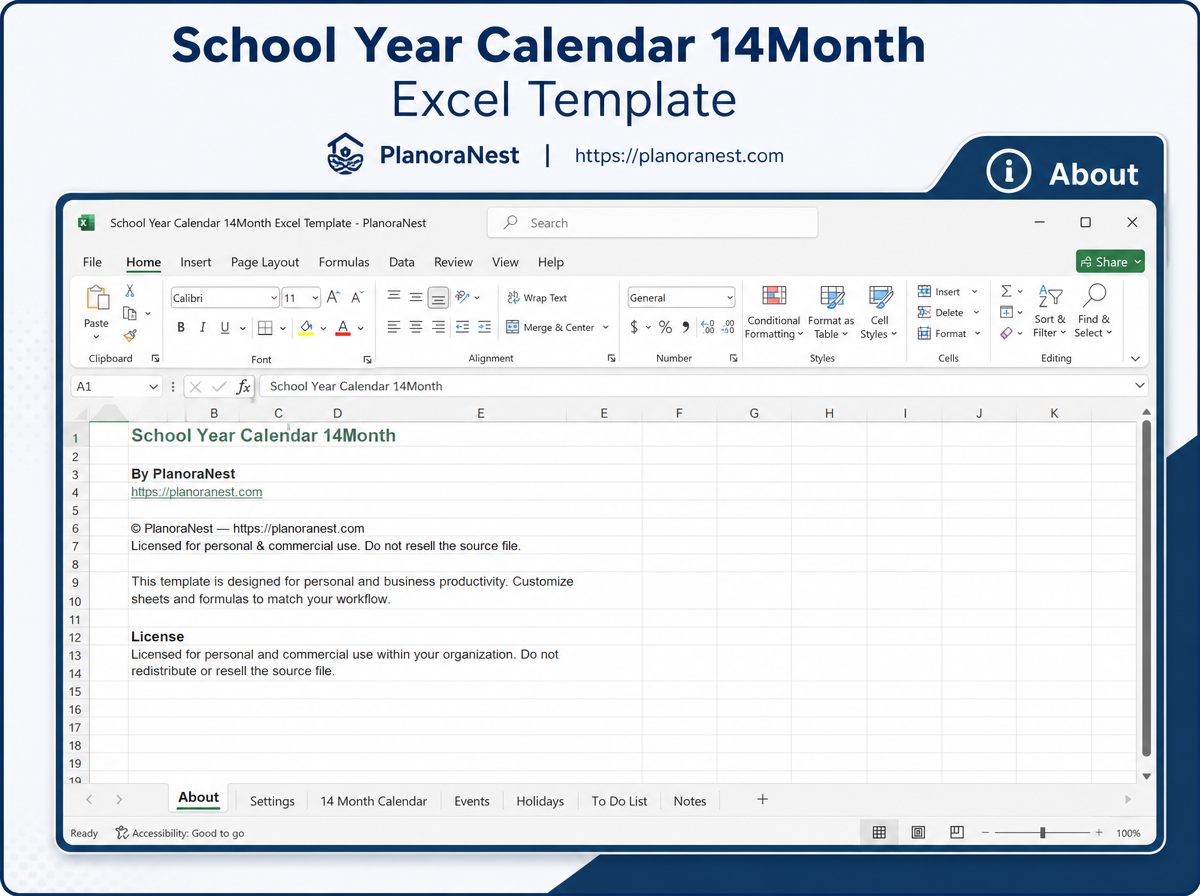Screen dimensions: 1200x896
Task: Select Top Align icon
Action: tap(393, 297)
